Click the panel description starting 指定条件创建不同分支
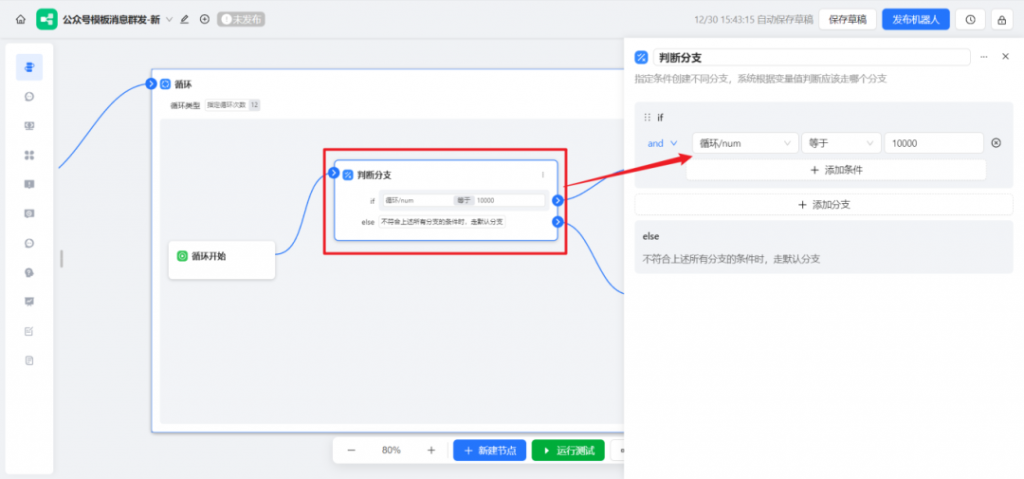The width and height of the screenshot is (1024, 479). click(x=760, y=79)
